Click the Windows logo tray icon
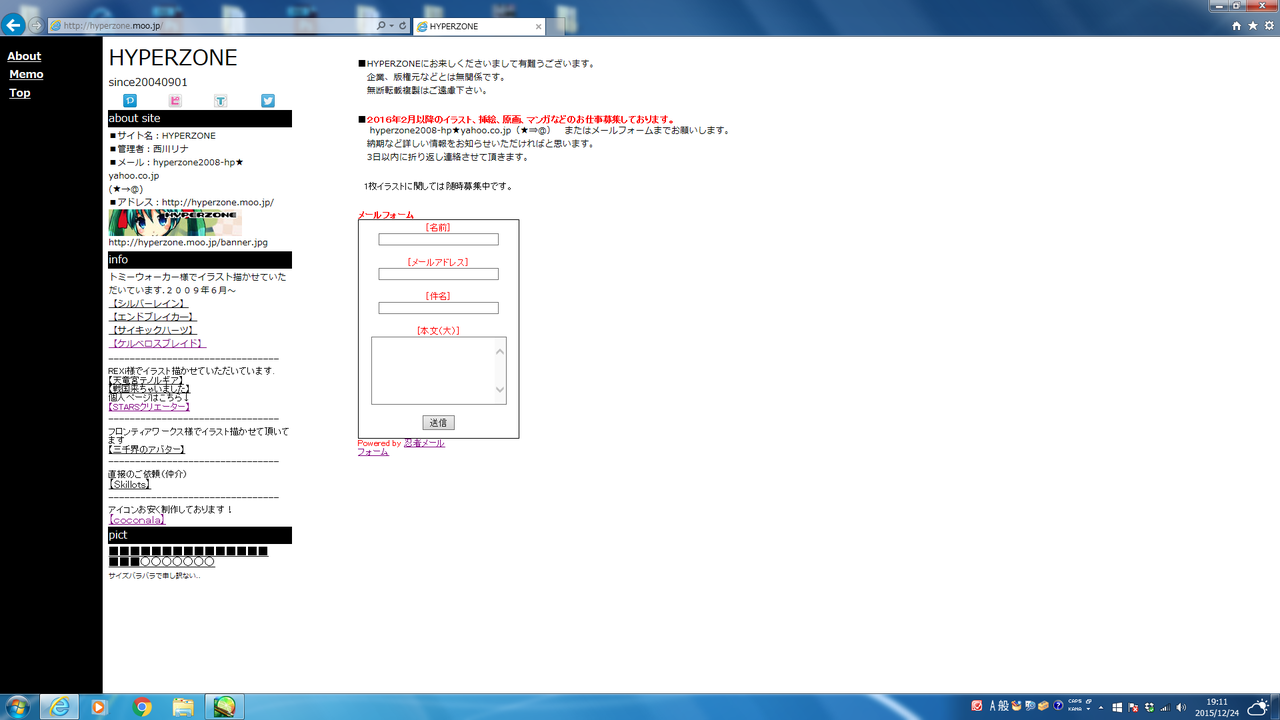This screenshot has width=1280, height=720. pyautogui.click(x=1118, y=707)
